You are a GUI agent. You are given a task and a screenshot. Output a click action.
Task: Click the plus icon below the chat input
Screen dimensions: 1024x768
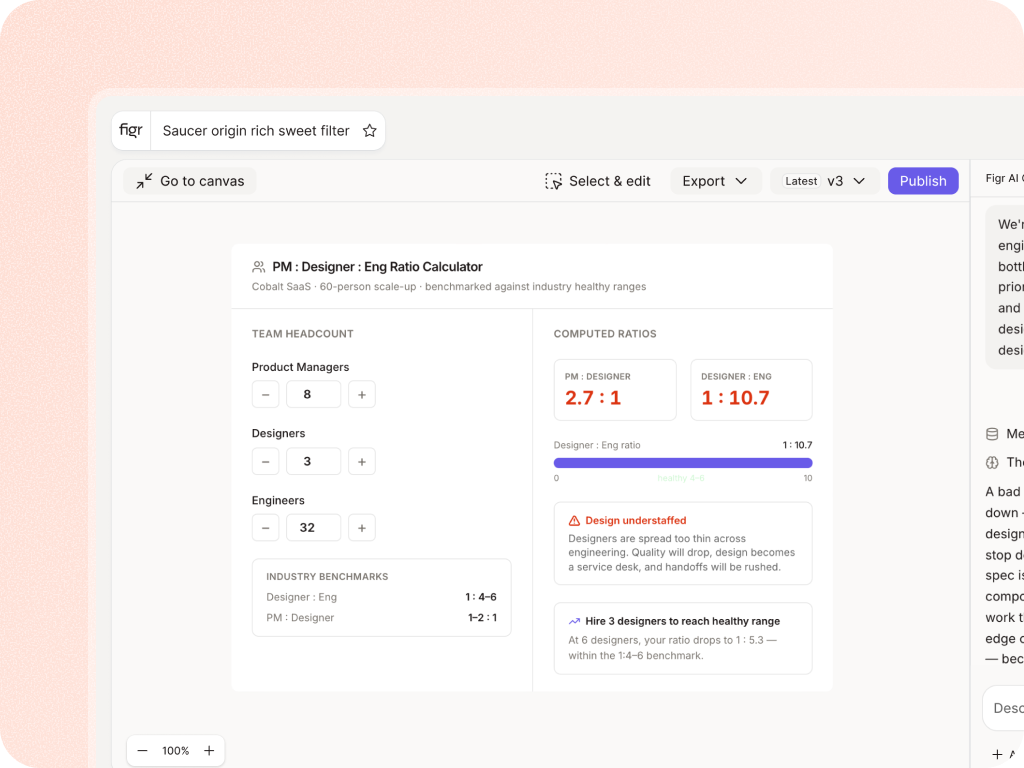click(997, 754)
